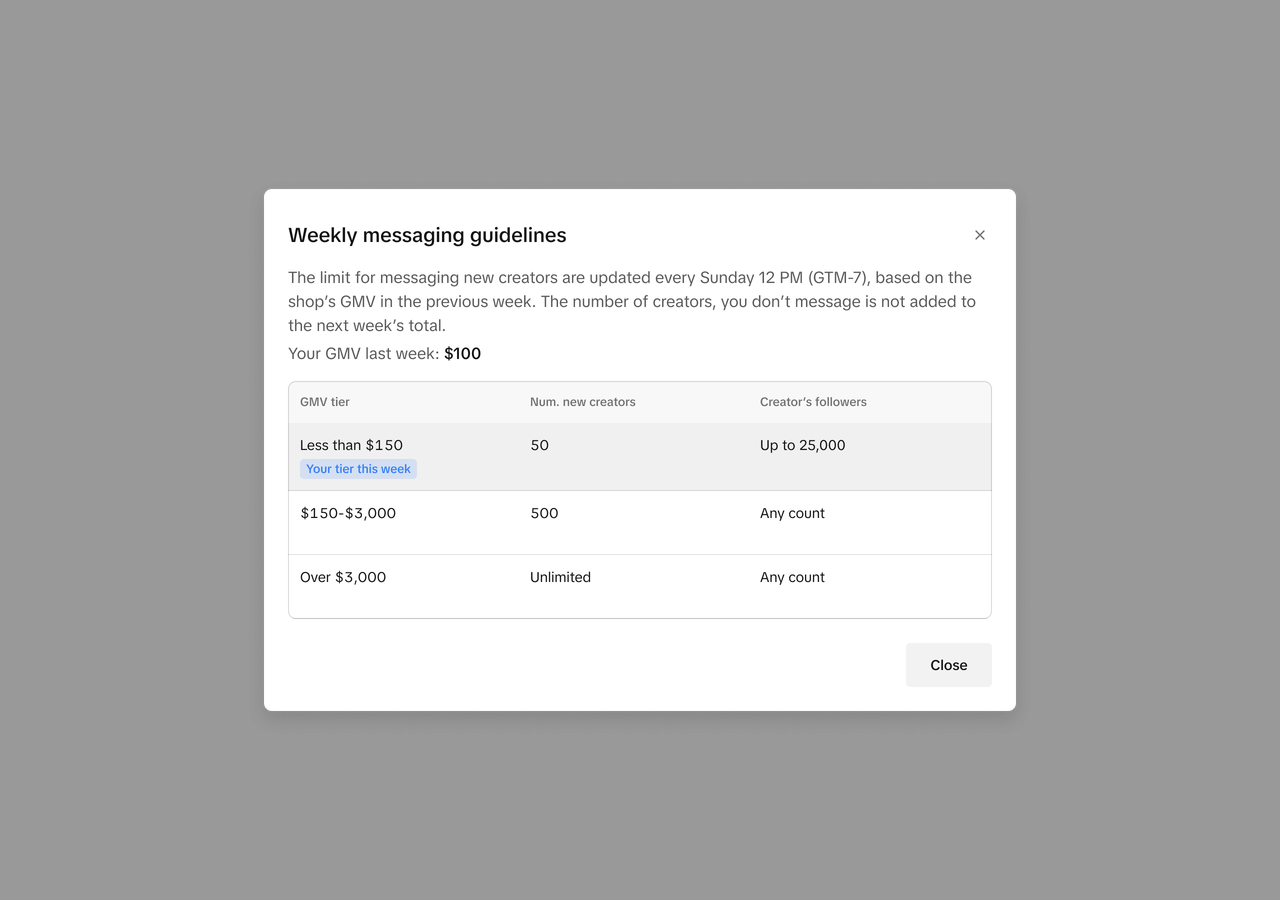Click the Up to 25,000 followers cell

pos(803,445)
